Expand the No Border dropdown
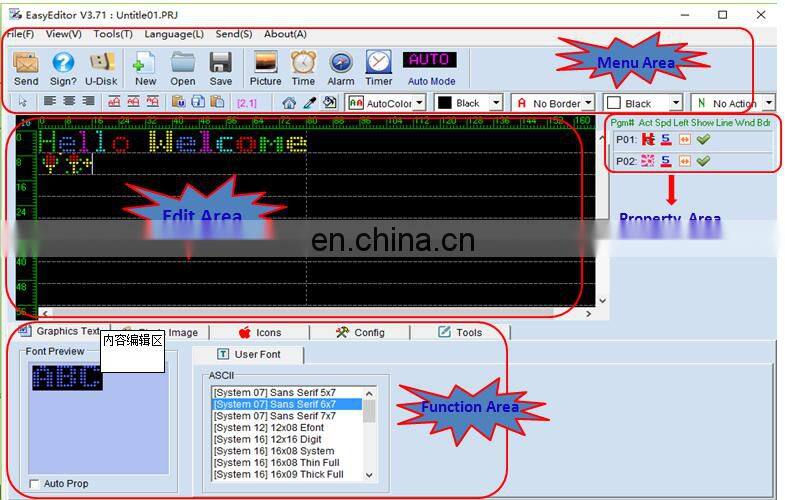Screen dimensions: 785x500 [586, 103]
